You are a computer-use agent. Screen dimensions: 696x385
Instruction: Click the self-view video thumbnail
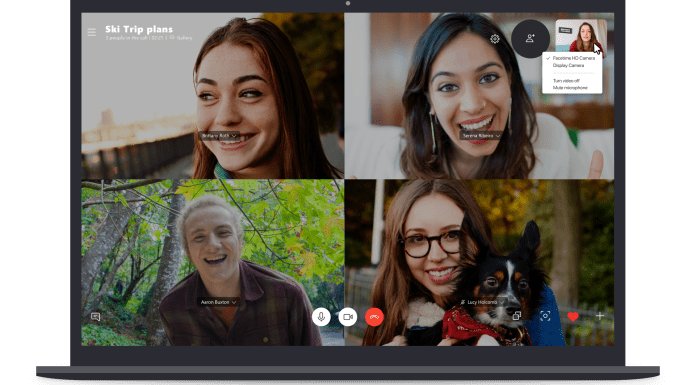[581, 36]
